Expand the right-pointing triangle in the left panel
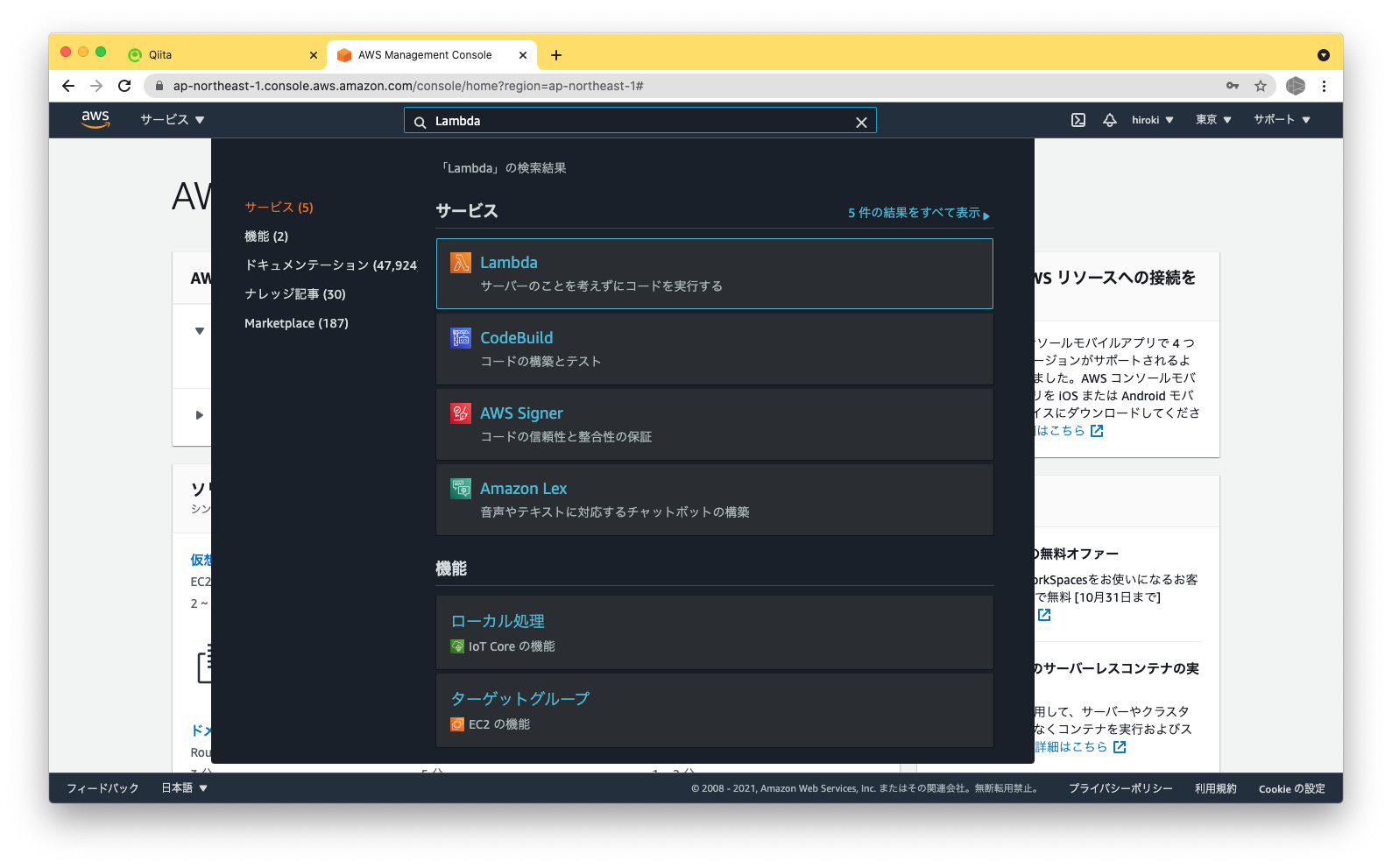This screenshot has height=868, width=1392. 200,415
